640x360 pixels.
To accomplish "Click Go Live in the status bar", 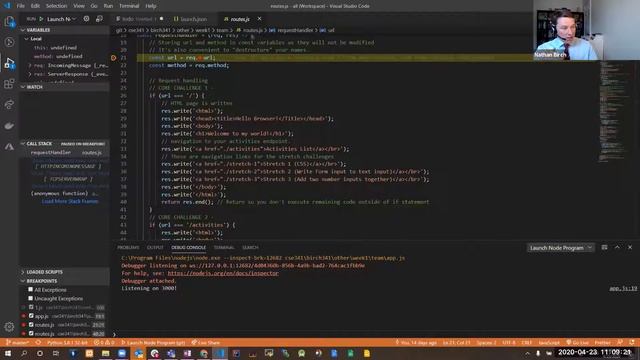I will tap(578, 342).
